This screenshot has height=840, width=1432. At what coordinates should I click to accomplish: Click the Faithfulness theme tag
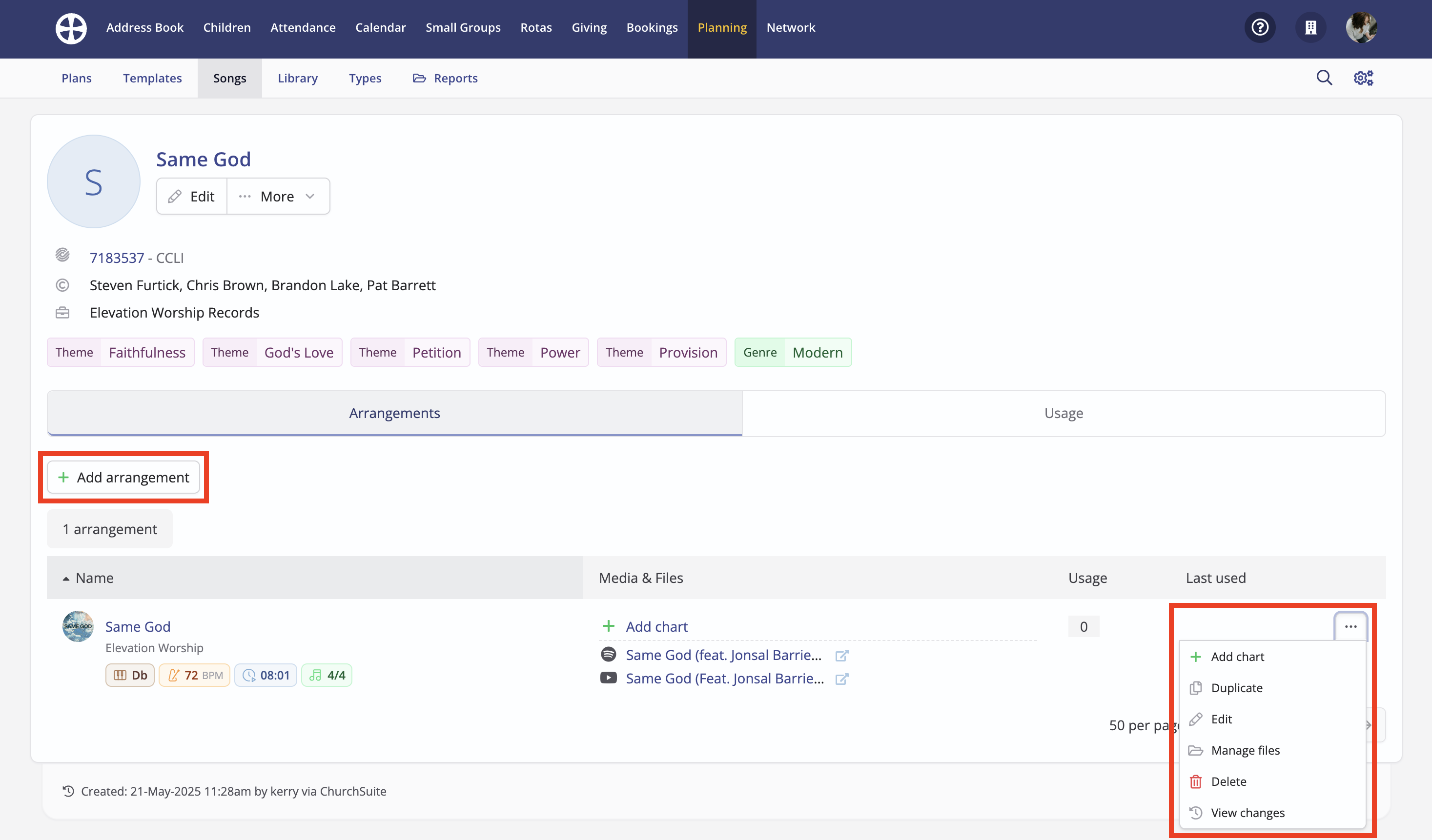pyautogui.click(x=121, y=352)
